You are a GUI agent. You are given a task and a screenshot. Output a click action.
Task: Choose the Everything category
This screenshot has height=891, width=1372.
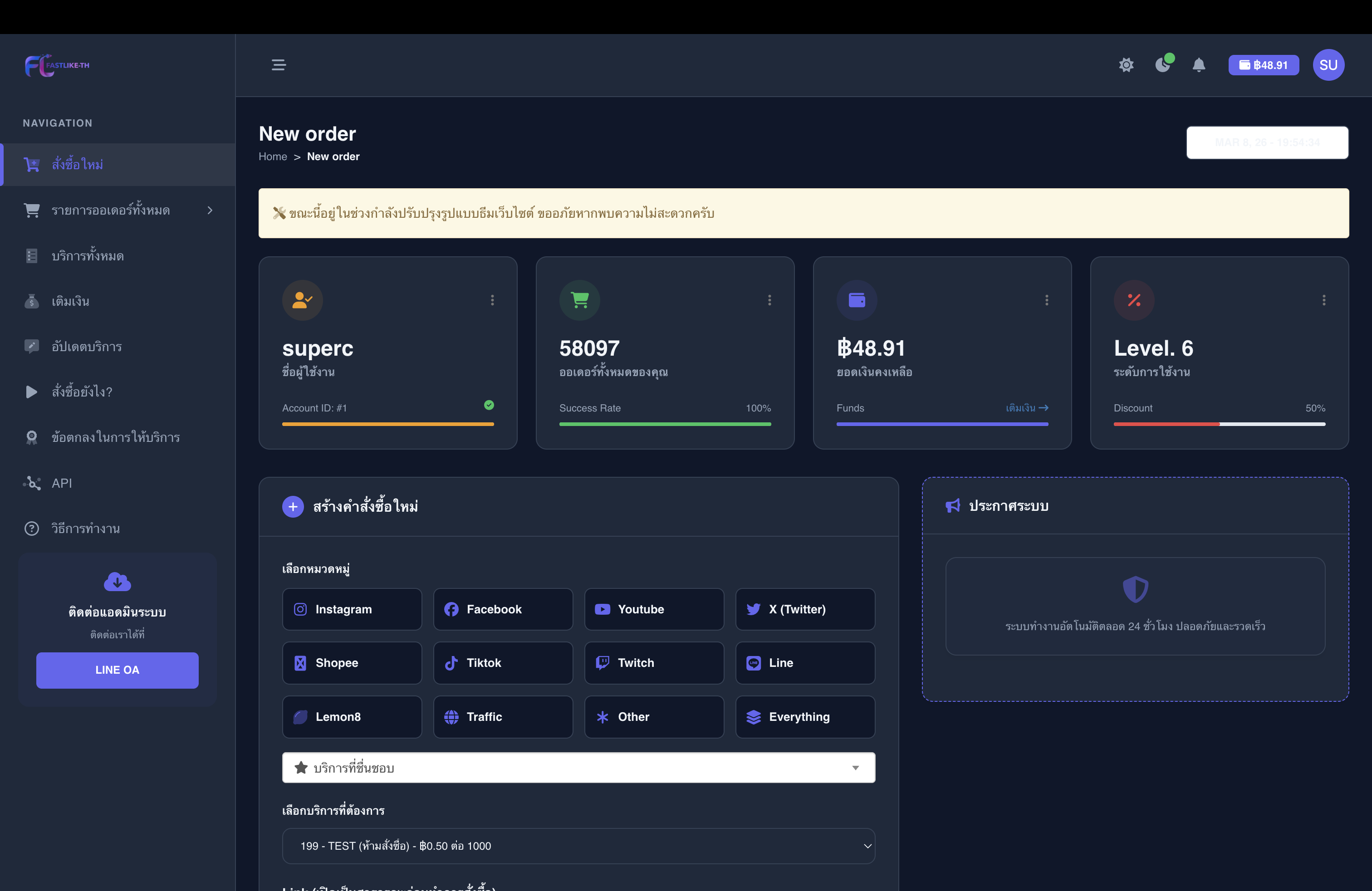click(805, 716)
